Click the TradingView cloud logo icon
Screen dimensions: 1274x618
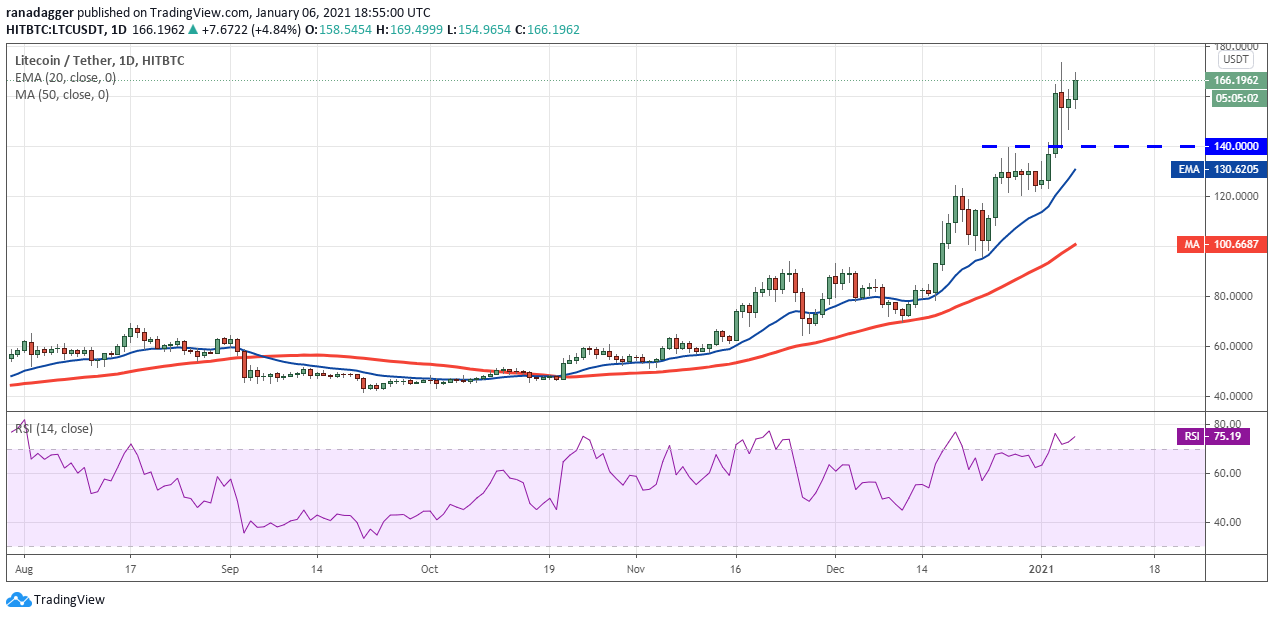[x=17, y=600]
